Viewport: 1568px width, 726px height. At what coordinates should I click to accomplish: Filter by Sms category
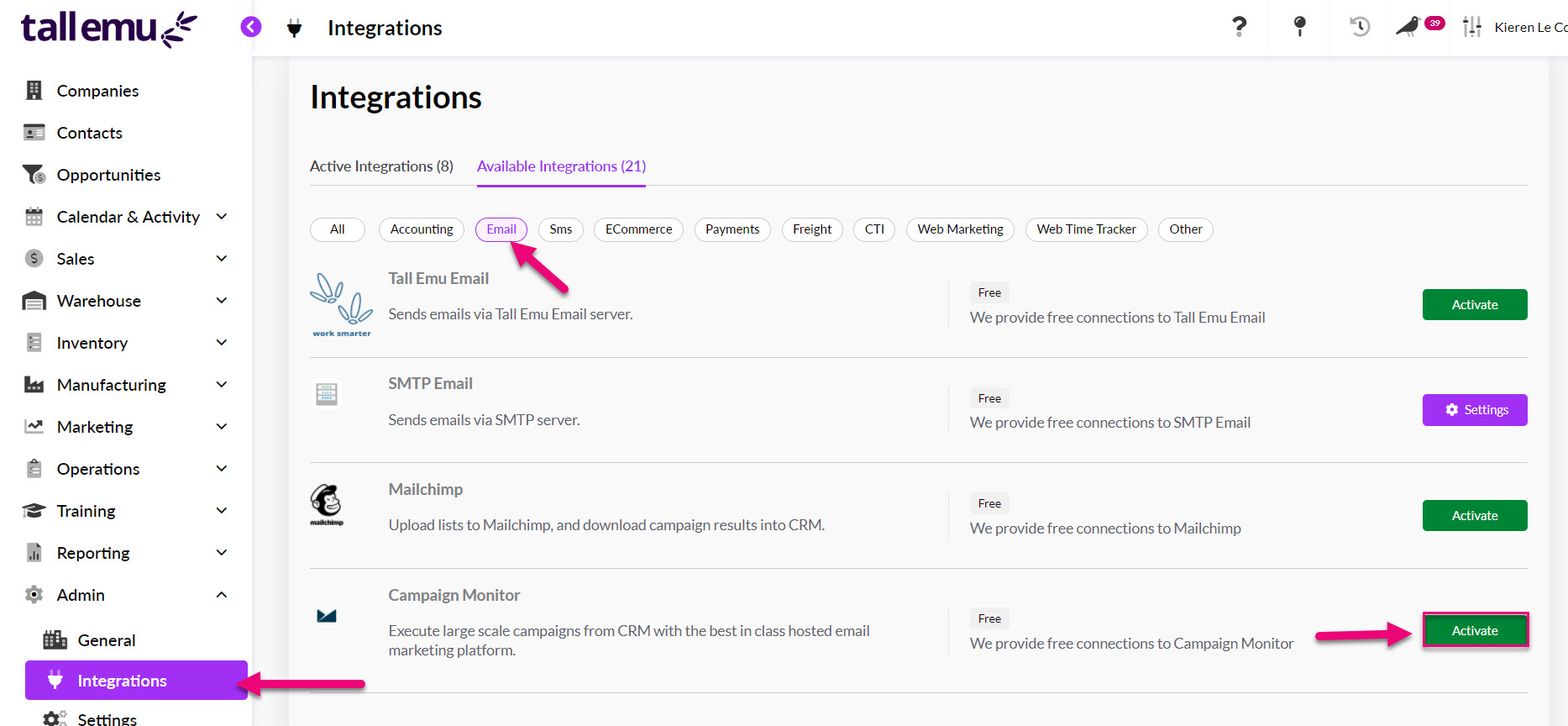coord(561,229)
